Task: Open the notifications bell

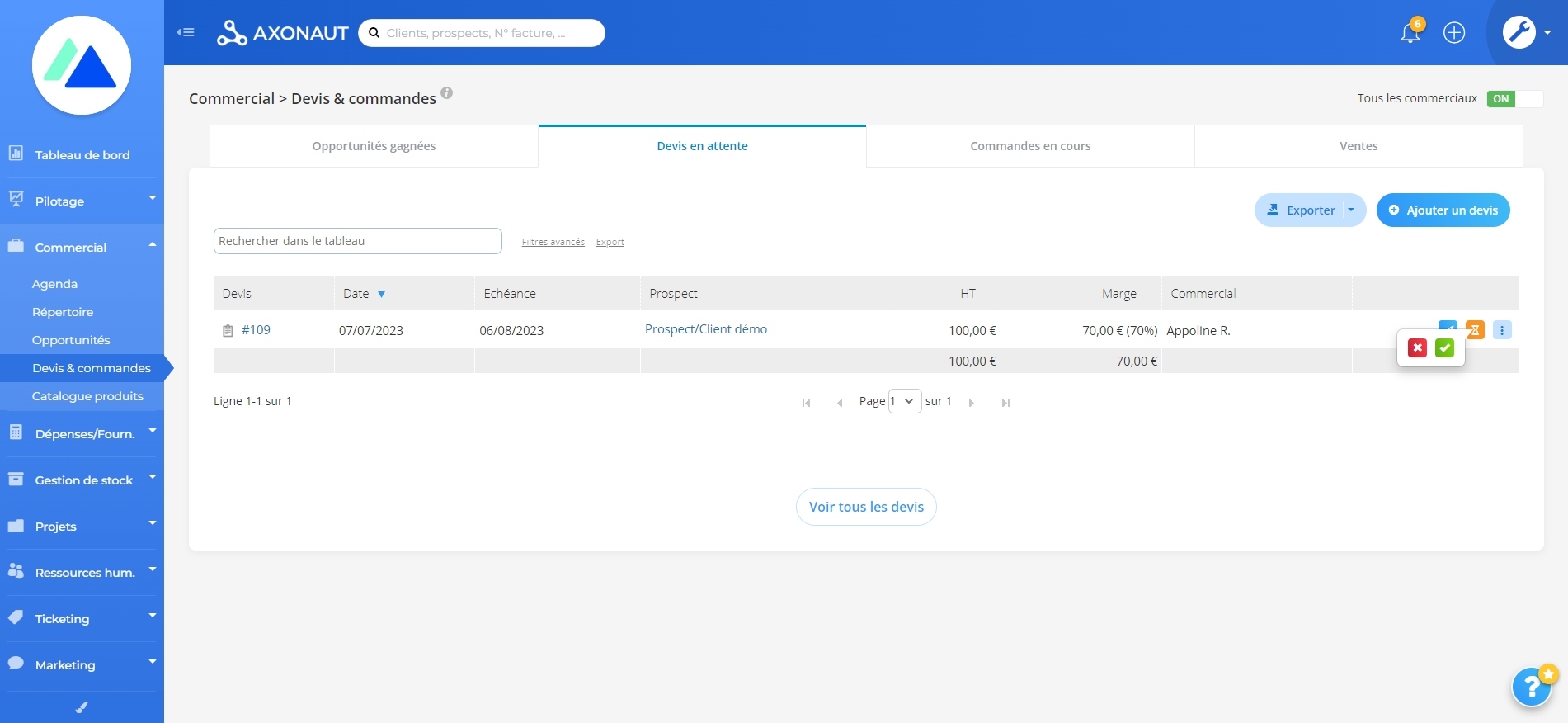Action: tap(1410, 33)
